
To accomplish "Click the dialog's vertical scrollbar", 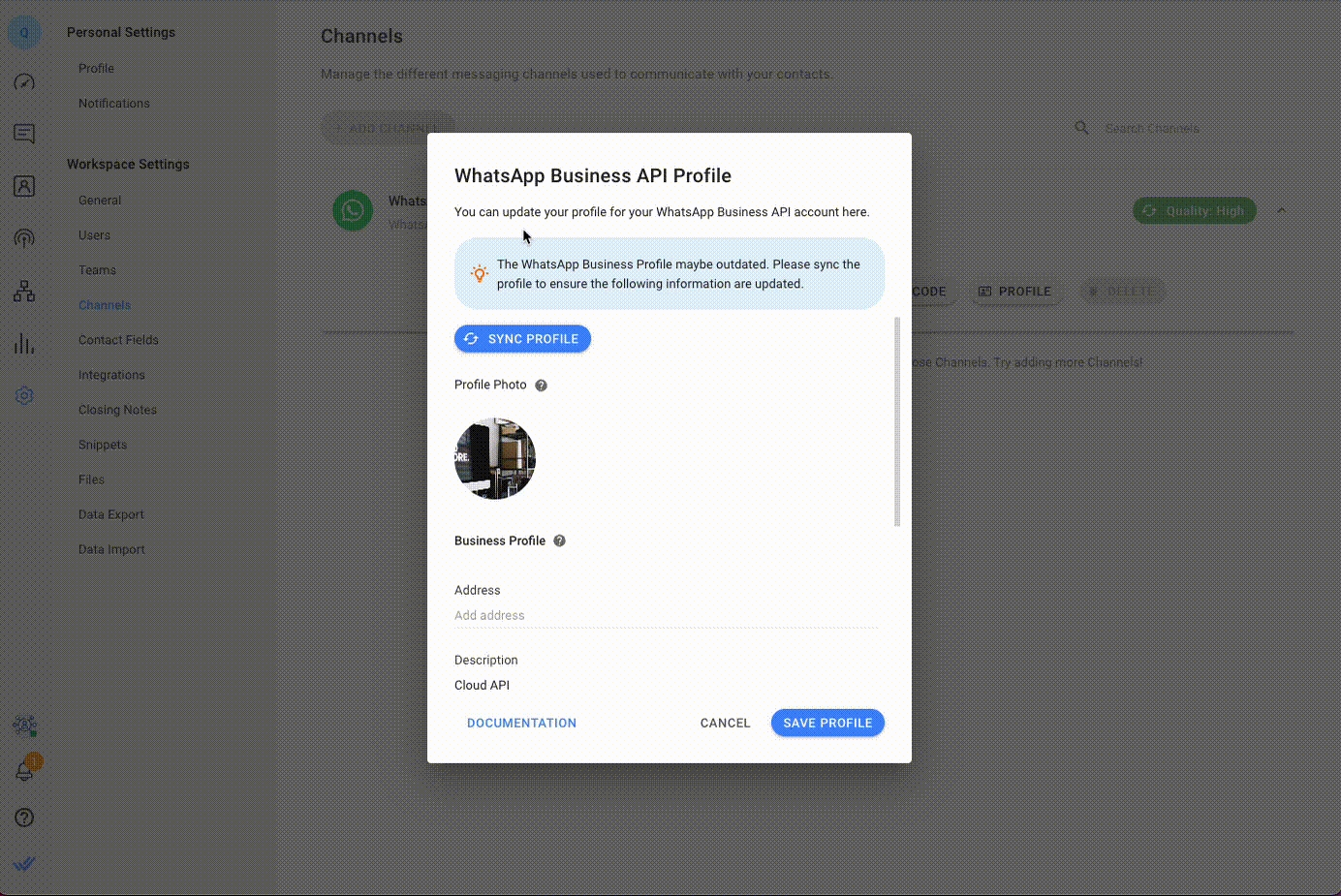I will (x=897, y=421).
